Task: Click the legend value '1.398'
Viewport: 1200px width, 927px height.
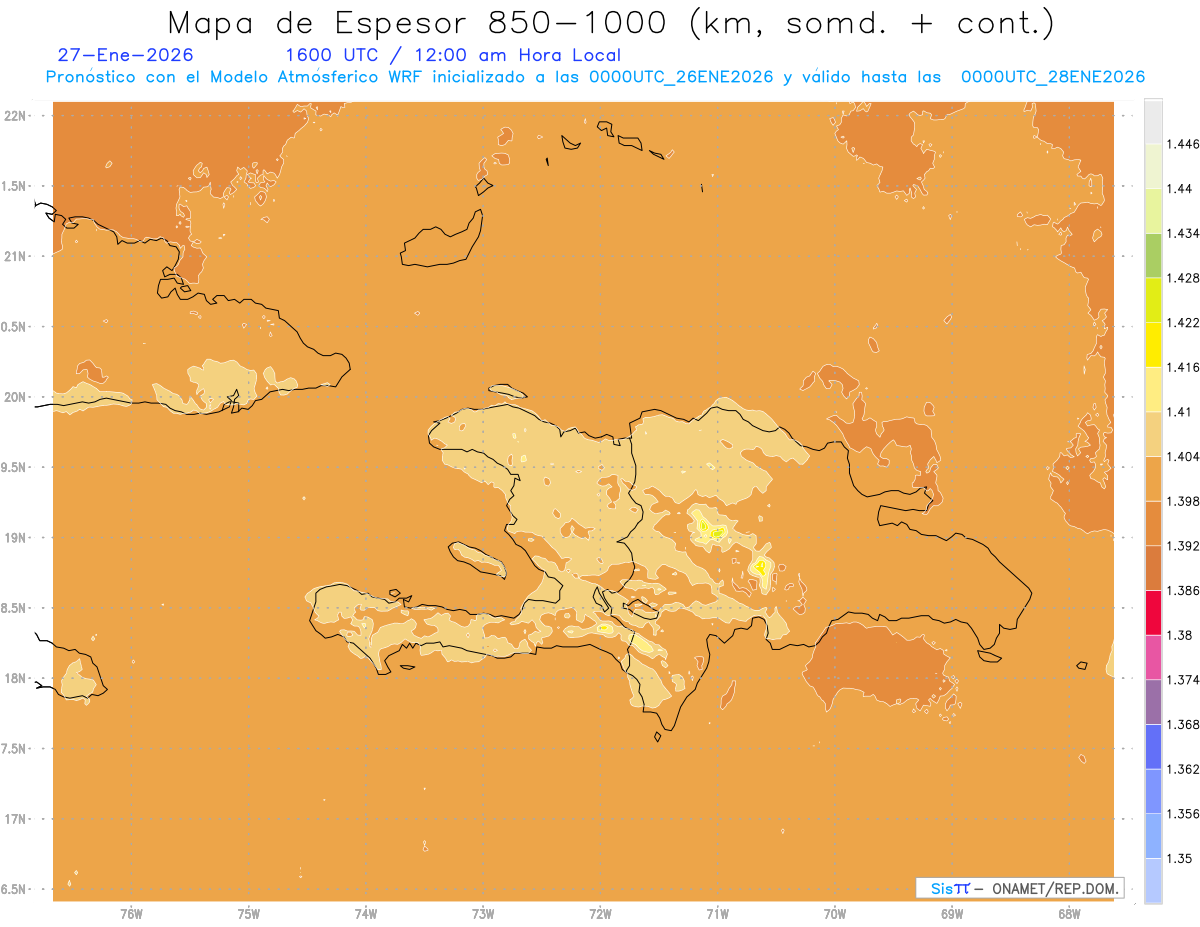Action: click(x=1183, y=501)
